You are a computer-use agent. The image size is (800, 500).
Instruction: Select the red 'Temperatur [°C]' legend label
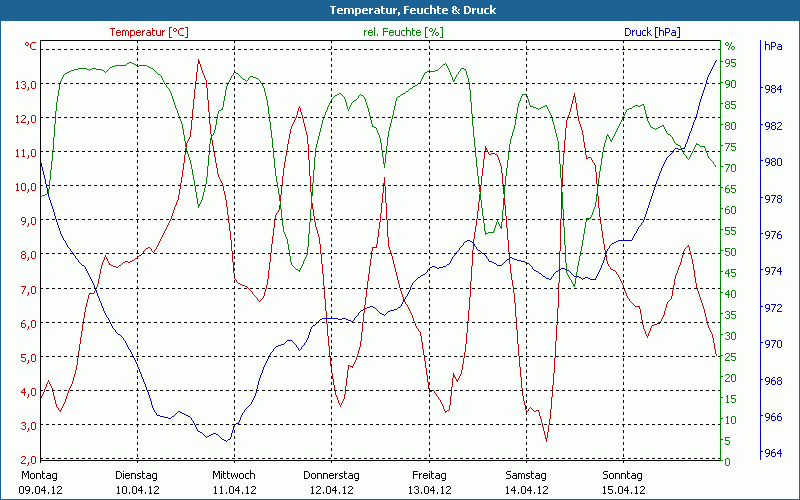[x=149, y=32]
